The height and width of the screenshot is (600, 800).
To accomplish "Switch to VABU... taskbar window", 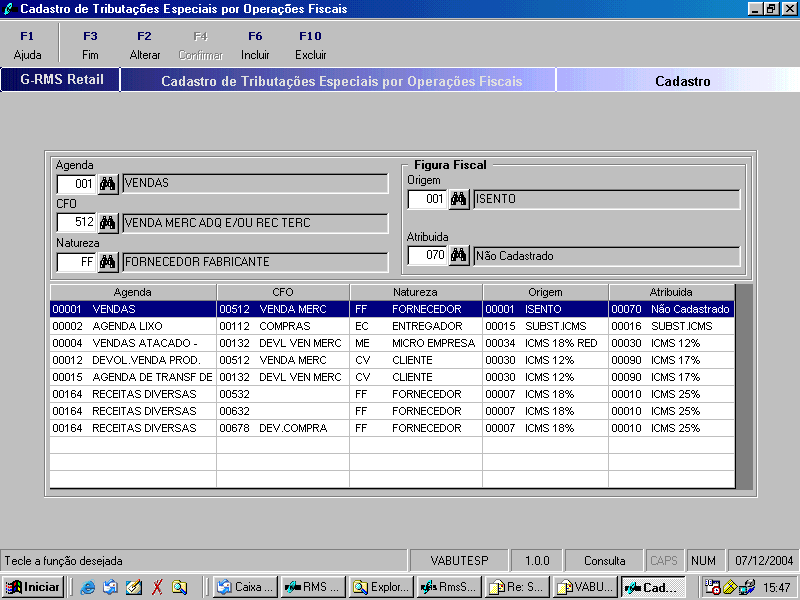I will (585, 587).
